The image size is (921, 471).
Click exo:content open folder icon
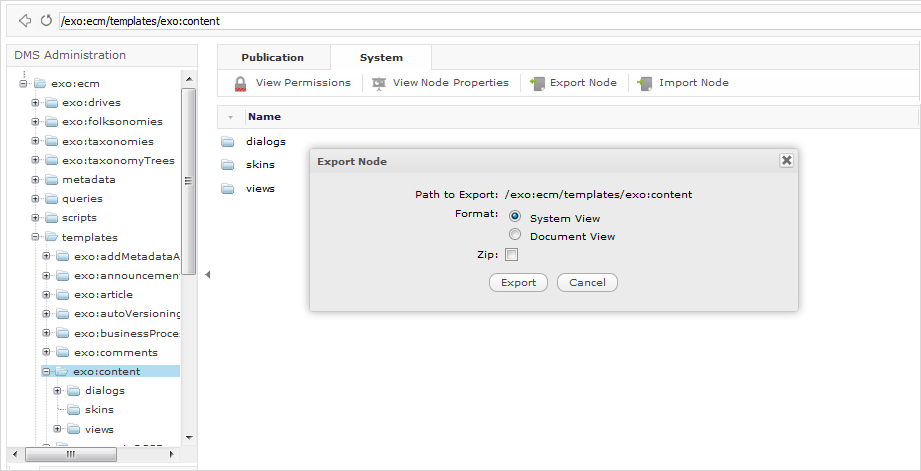[x=62, y=372]
